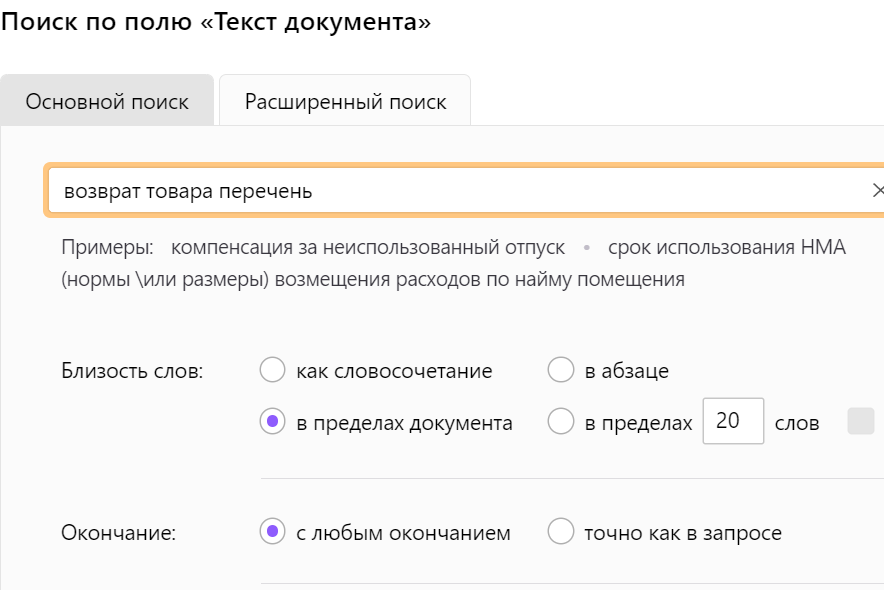Apply the "(нормы \или размеры) возмещения расходов" example

(x=372, y=279)
